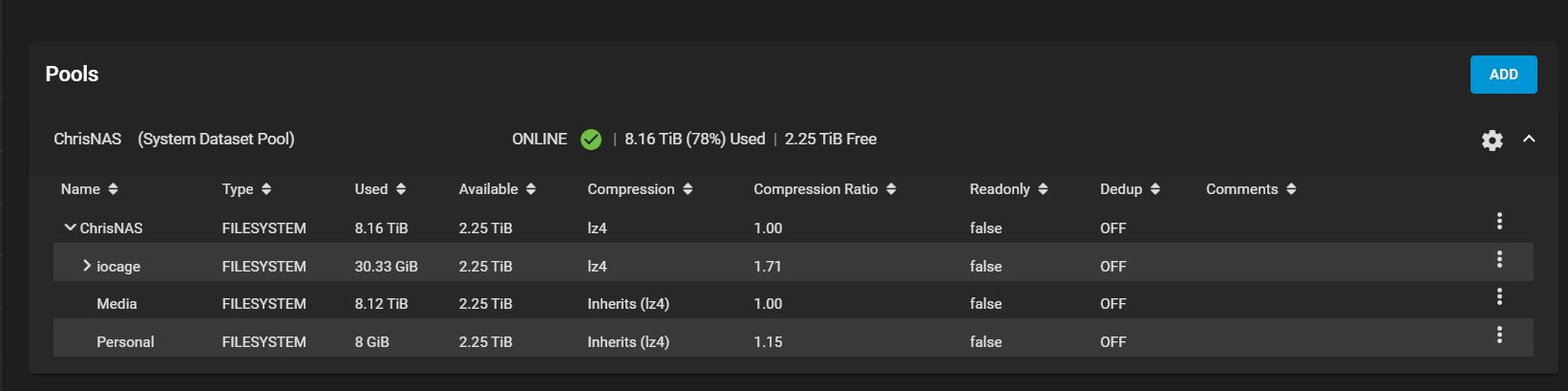Open three-dot menu for iocage dataset
Screen dimensions: 1568x391
pyautogui.click(x=1499, y=259)
